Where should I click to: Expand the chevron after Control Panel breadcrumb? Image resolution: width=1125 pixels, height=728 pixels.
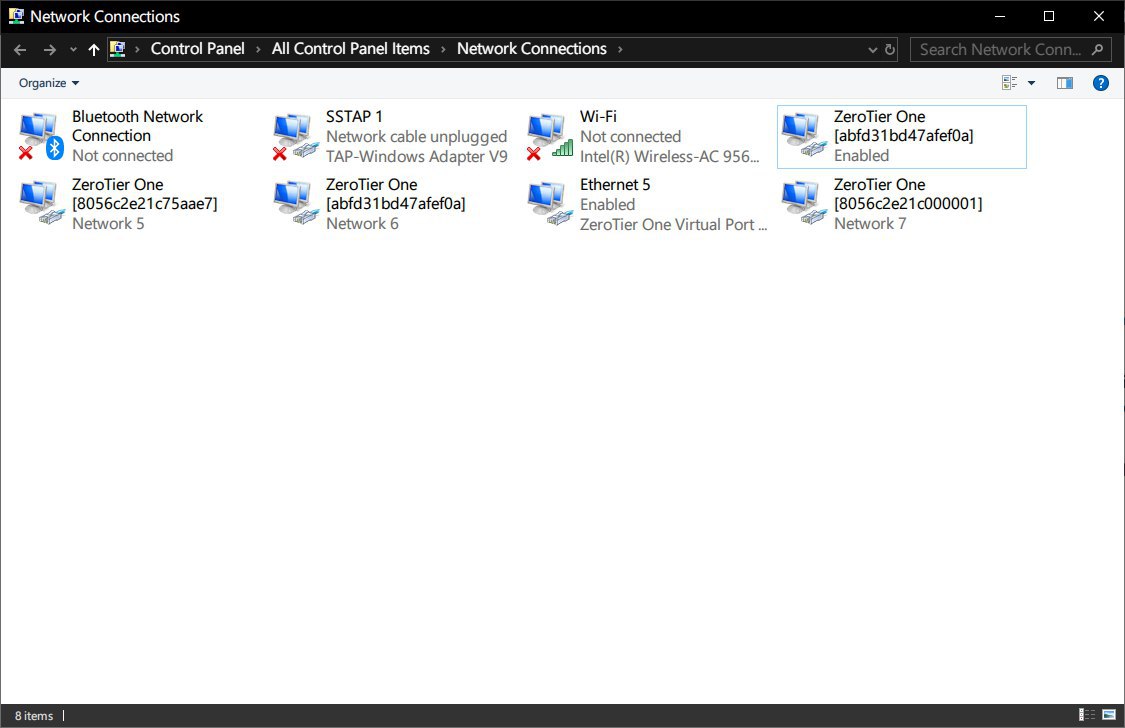click(258, 49)
